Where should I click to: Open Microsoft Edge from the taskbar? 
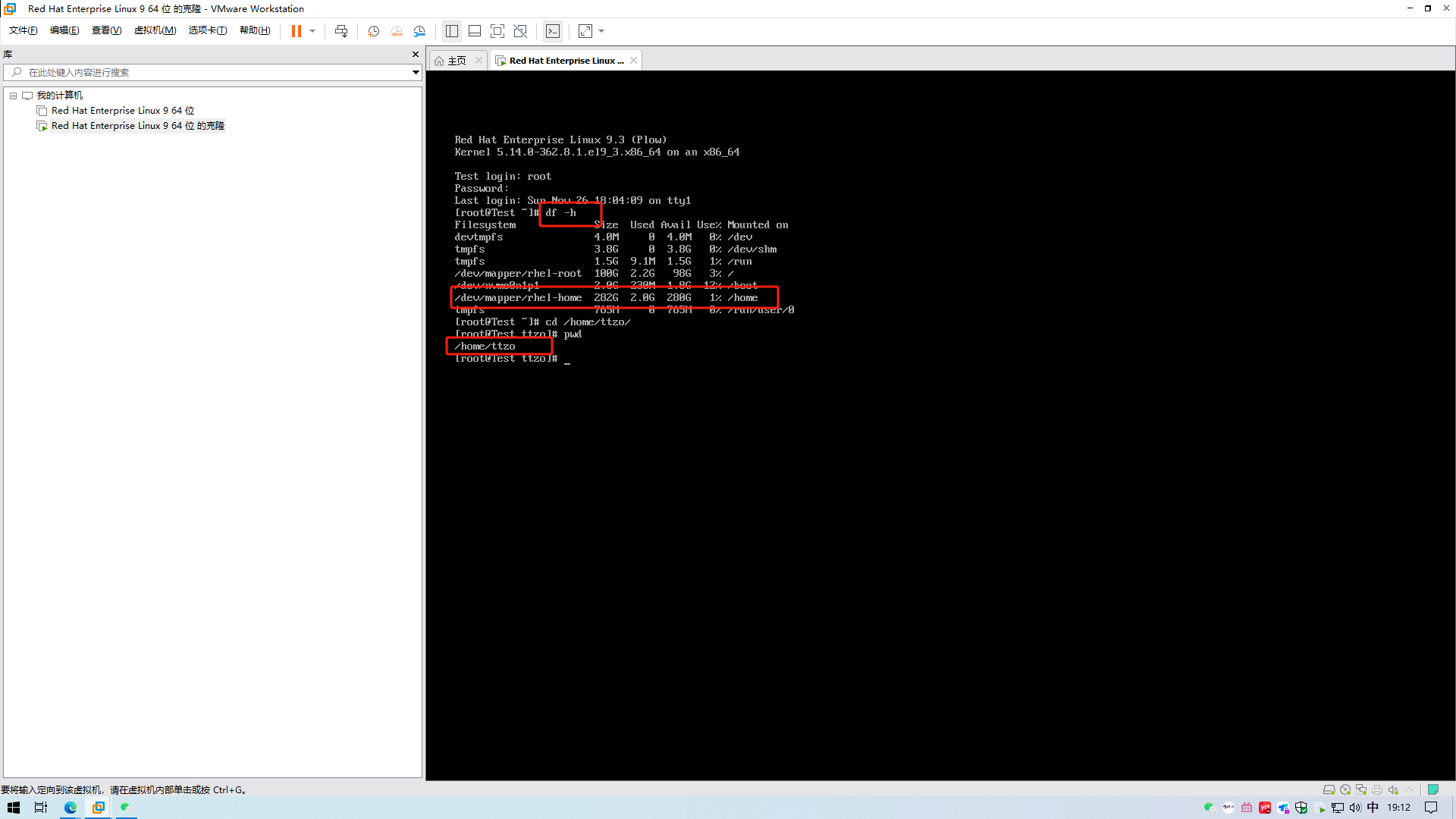coord(71,808)
